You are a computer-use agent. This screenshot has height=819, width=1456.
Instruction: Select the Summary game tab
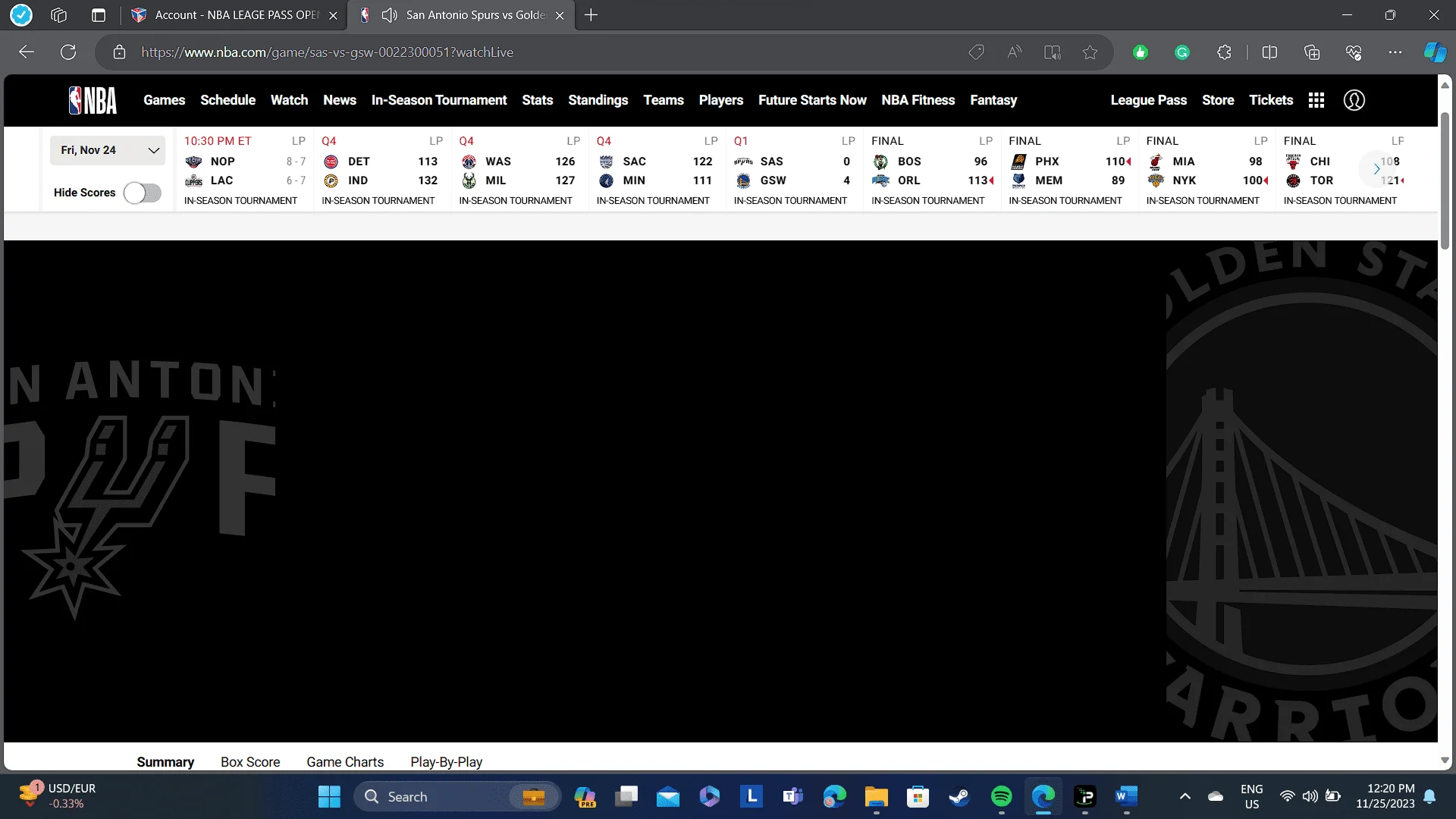(x=165, y=761)
